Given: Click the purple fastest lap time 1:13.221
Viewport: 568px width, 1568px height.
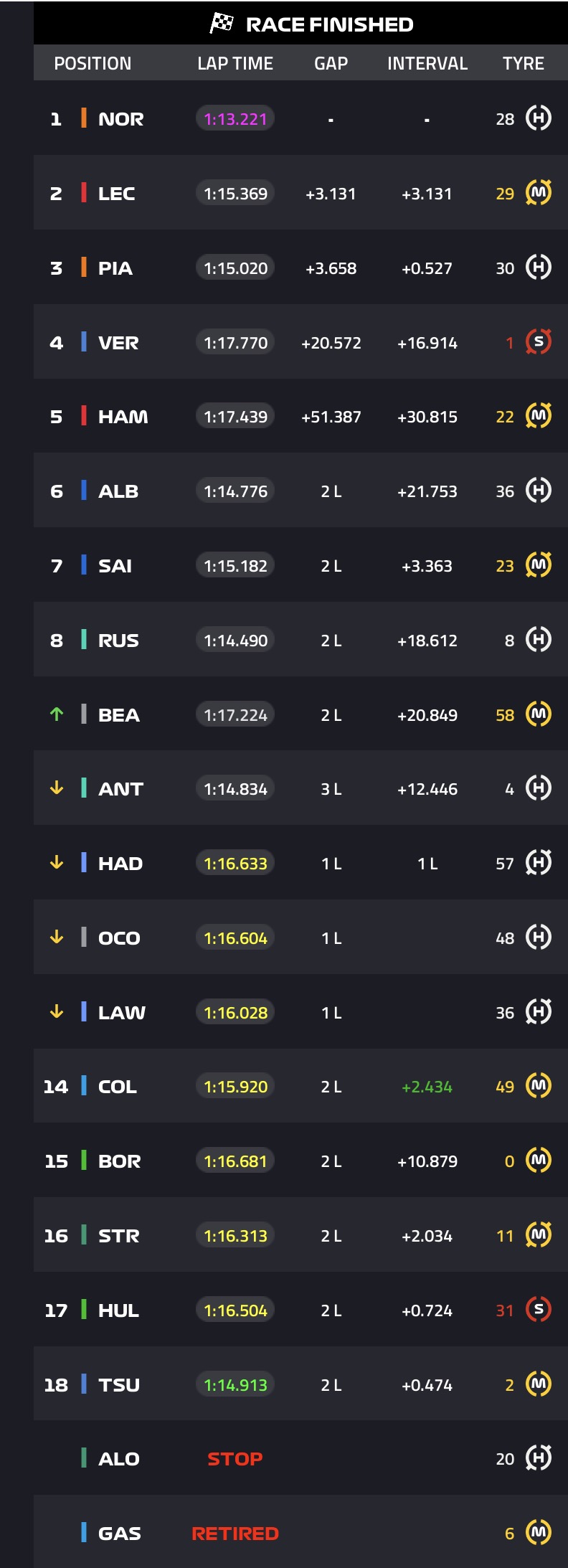Looking at the screenshot, I should click(x=235, y=119).
